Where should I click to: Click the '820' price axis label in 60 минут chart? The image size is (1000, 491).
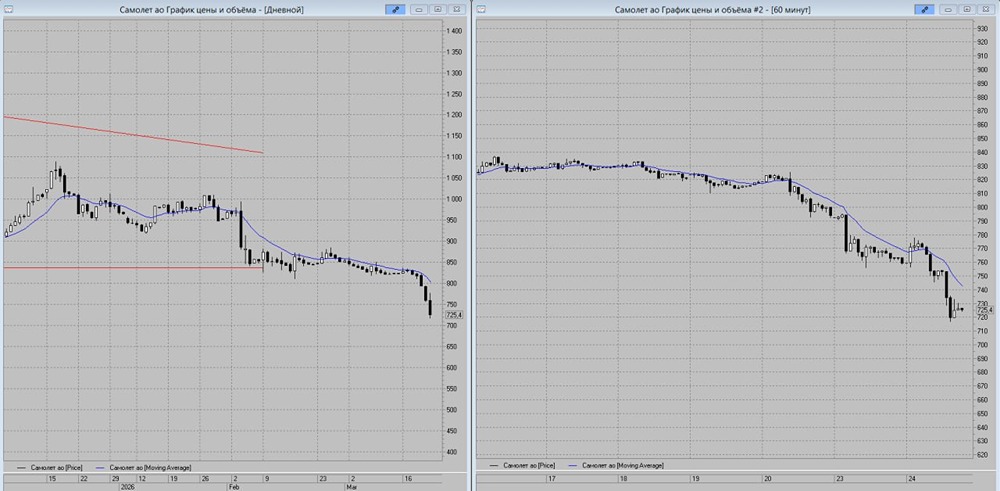coord(982,180)
